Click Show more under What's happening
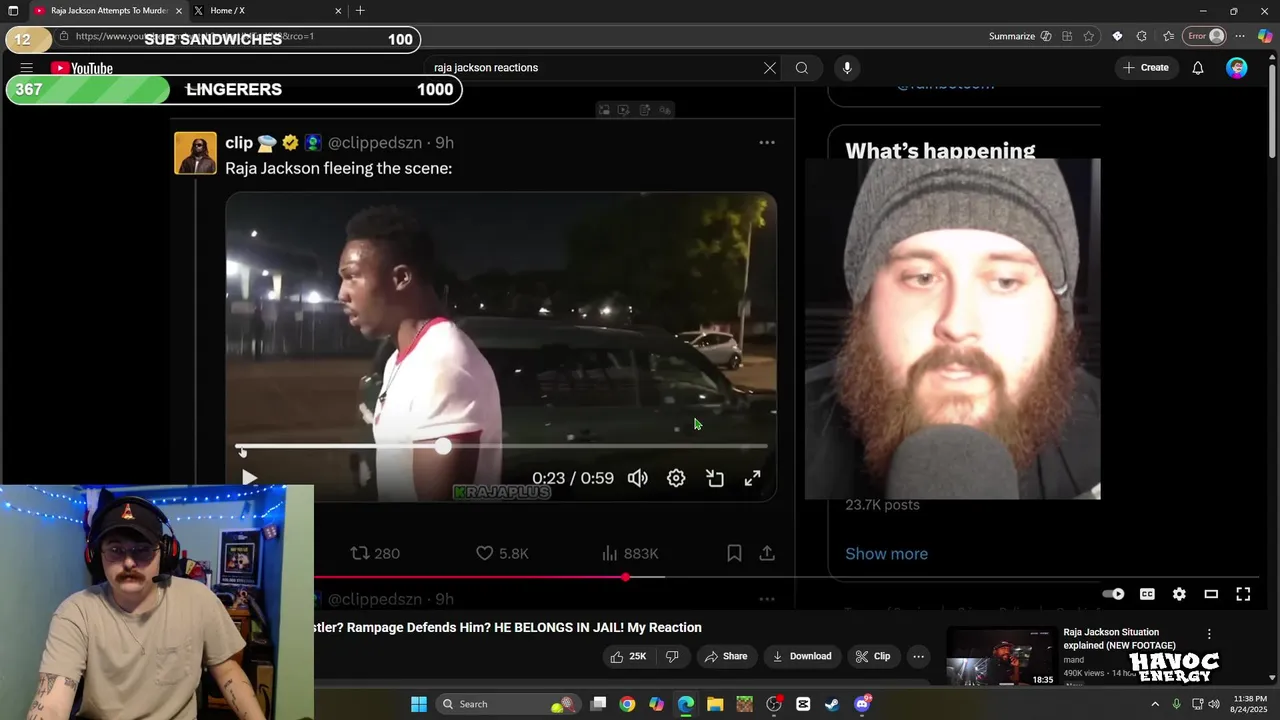This screenshot has height=720, width=1280. 886,554
